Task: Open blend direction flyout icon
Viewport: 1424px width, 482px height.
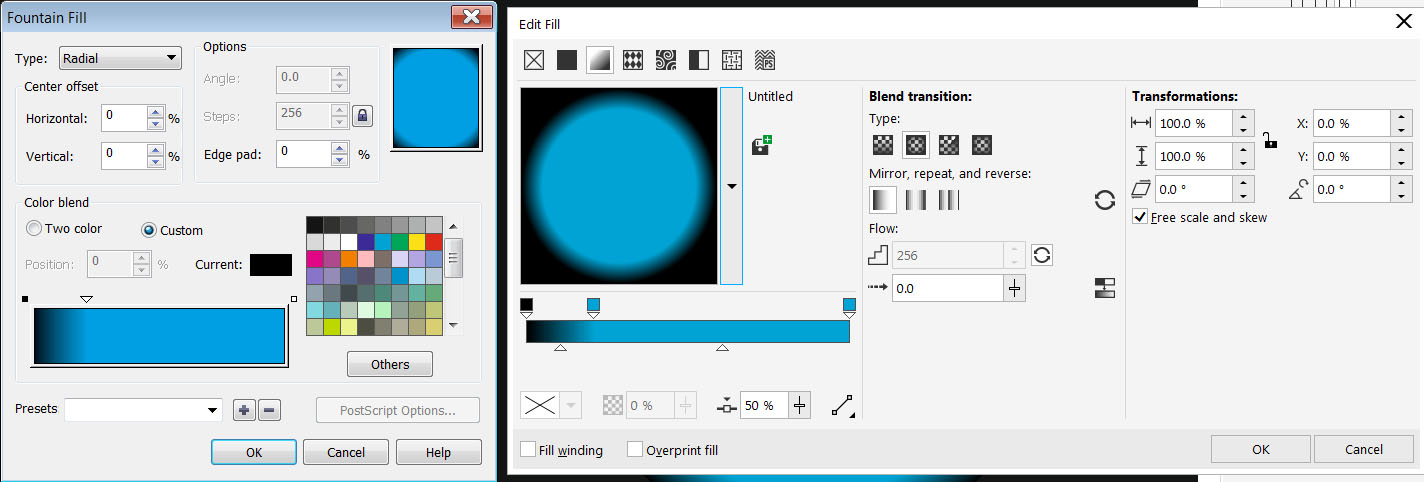Action: pos(843,405)
